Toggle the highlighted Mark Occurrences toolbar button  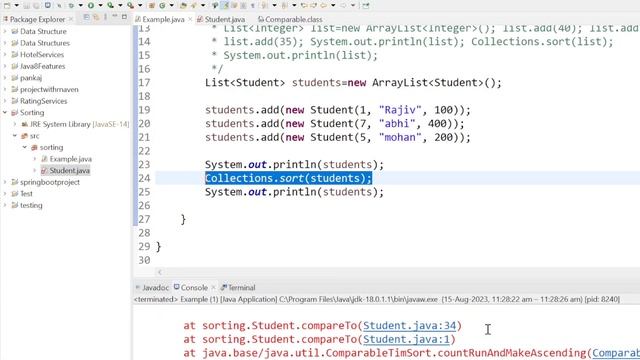click(x=225, y=5)
